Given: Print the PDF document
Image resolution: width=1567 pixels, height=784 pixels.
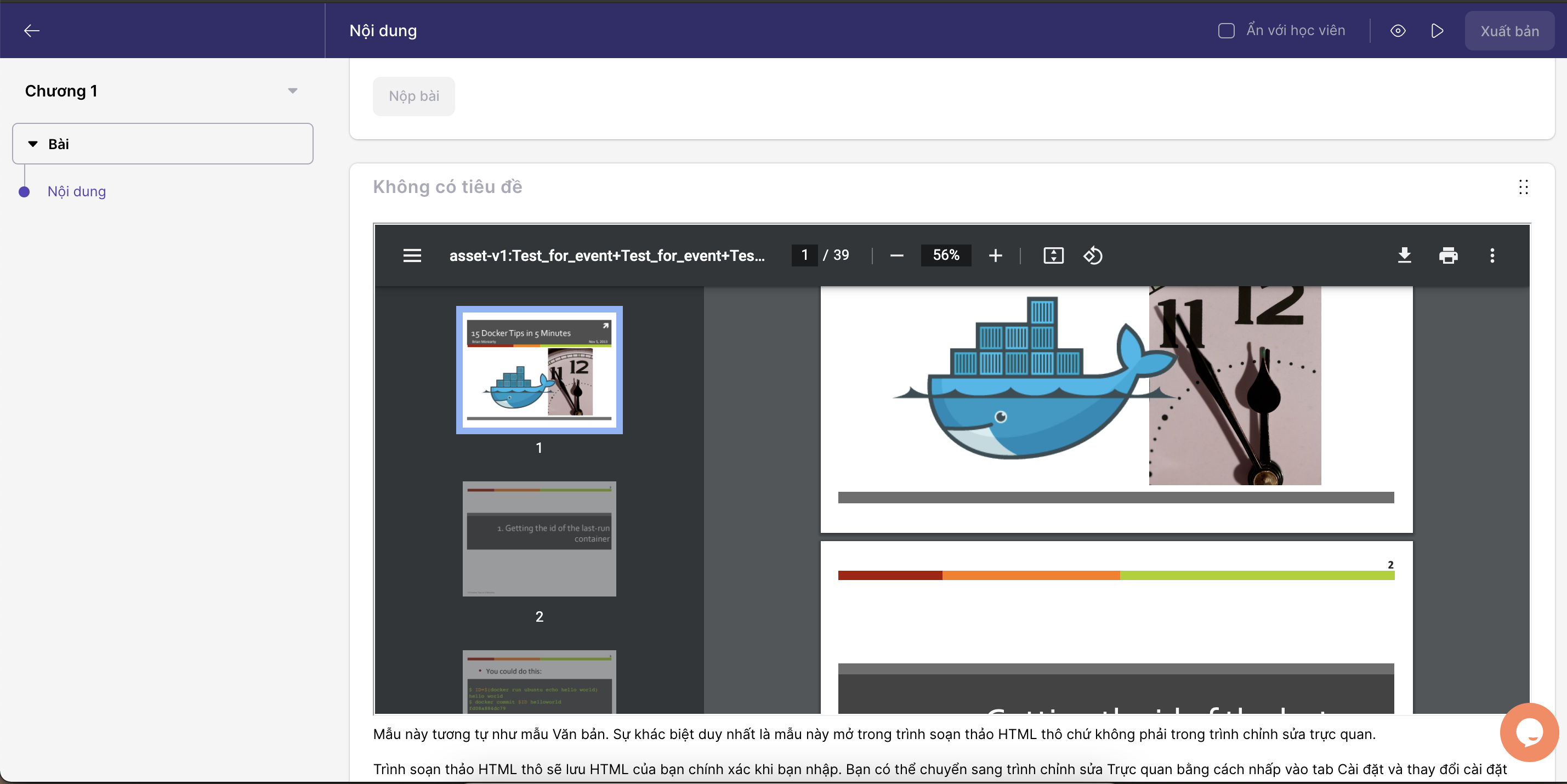Looking at the screenshot, I should click(1448, 255).
